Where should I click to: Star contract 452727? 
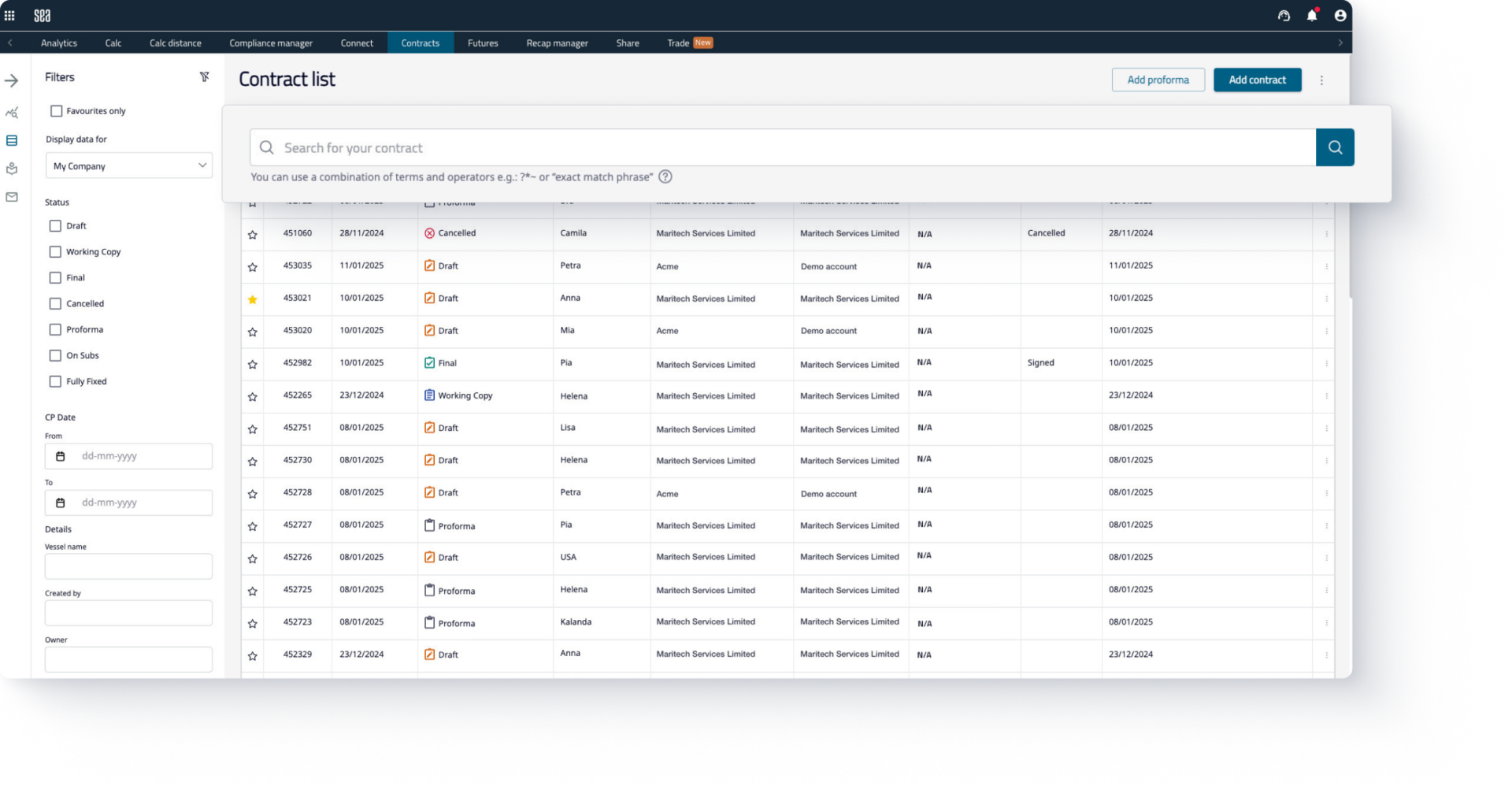pos(252,526)
